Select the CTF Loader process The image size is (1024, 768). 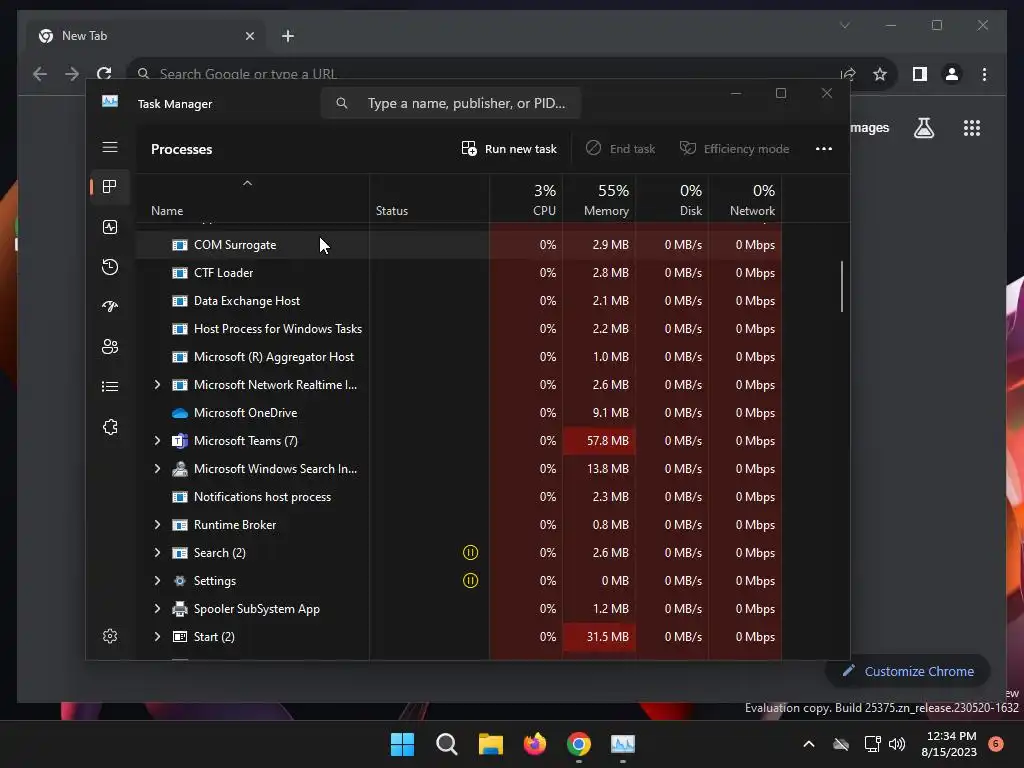point(458,273)
